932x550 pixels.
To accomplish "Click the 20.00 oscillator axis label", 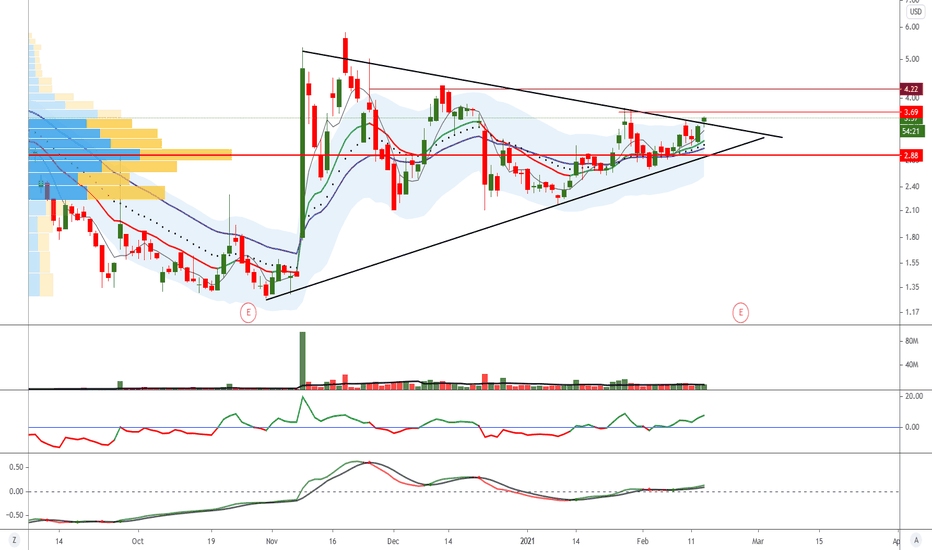I will coord(914,396).
